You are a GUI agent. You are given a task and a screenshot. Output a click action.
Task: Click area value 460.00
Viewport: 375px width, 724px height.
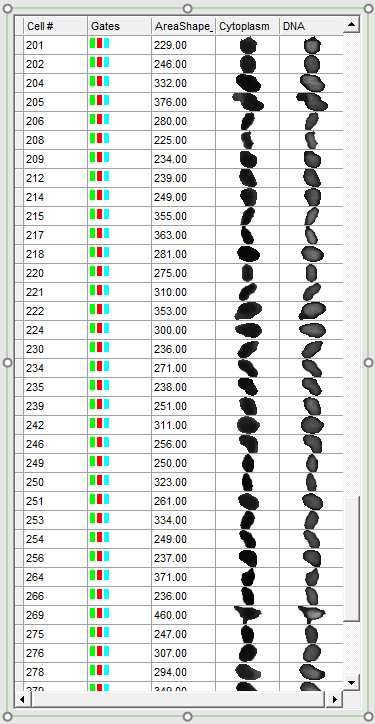(170, 615)
